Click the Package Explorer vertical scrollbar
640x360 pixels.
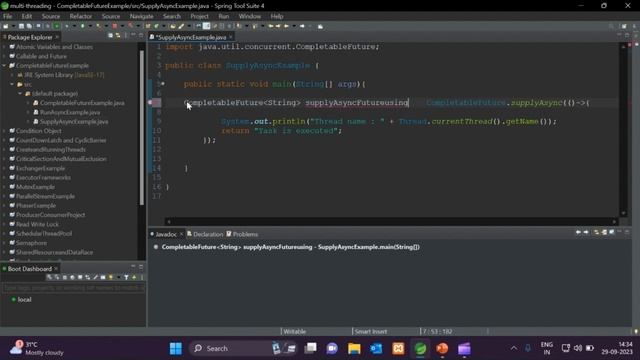pyautogui.click(x=142, y=127)
